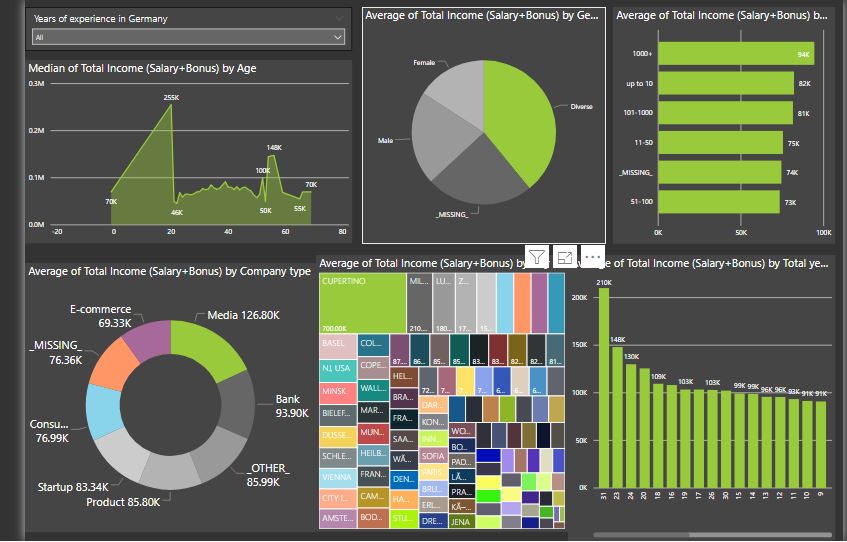The image size is (847, 542).
Task: Click the slicer dropdown chevron arrow
Action: coord(338,37)
